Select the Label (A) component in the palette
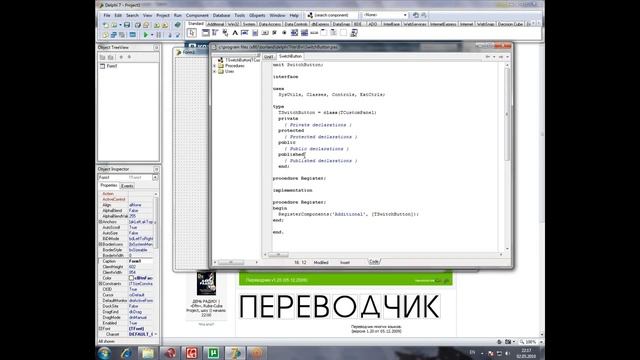 (235, 33)
